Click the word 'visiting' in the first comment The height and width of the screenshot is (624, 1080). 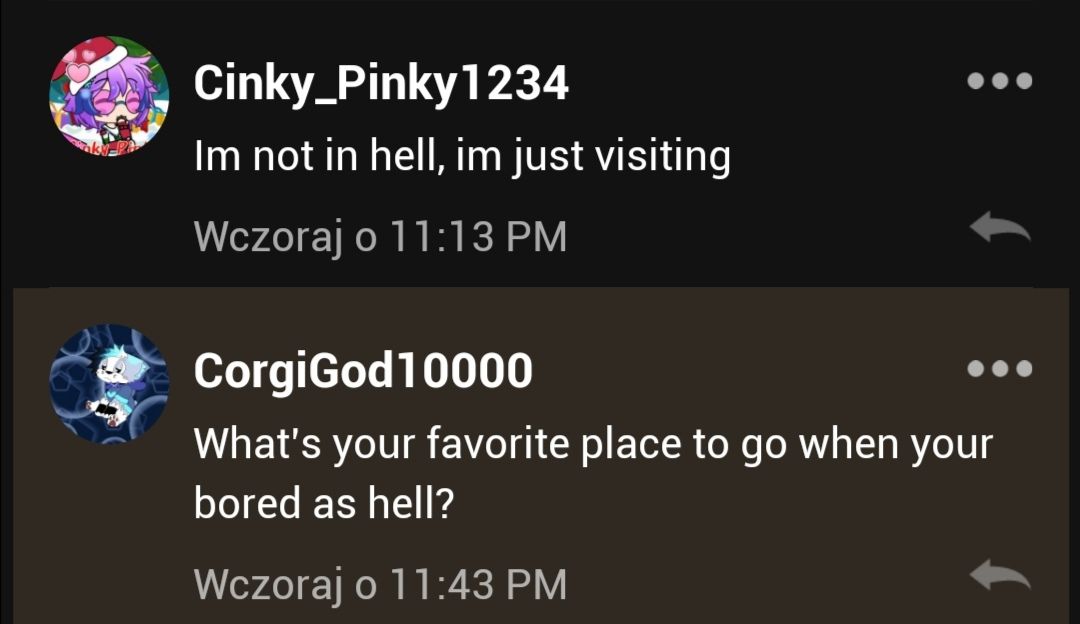[663, 156]
